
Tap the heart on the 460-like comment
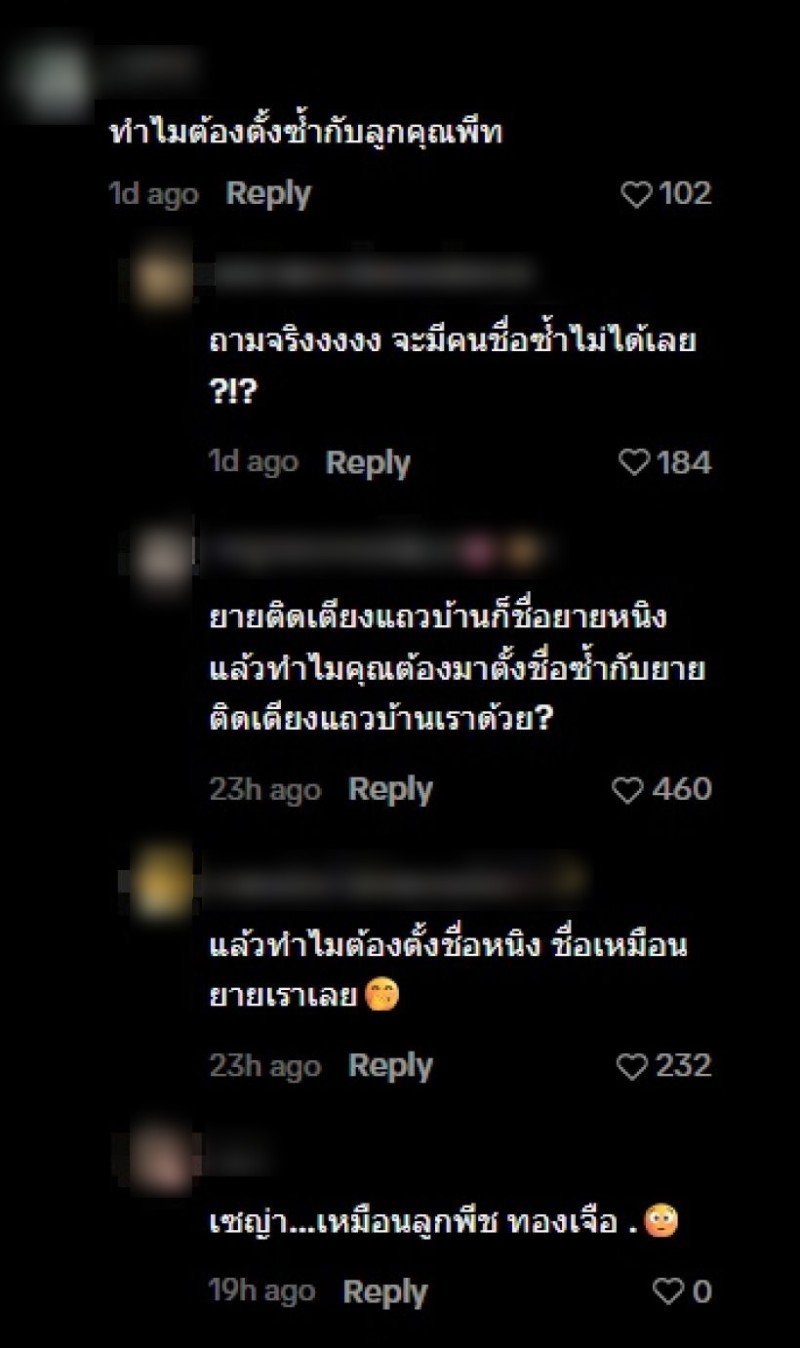[x=627, y=790]
